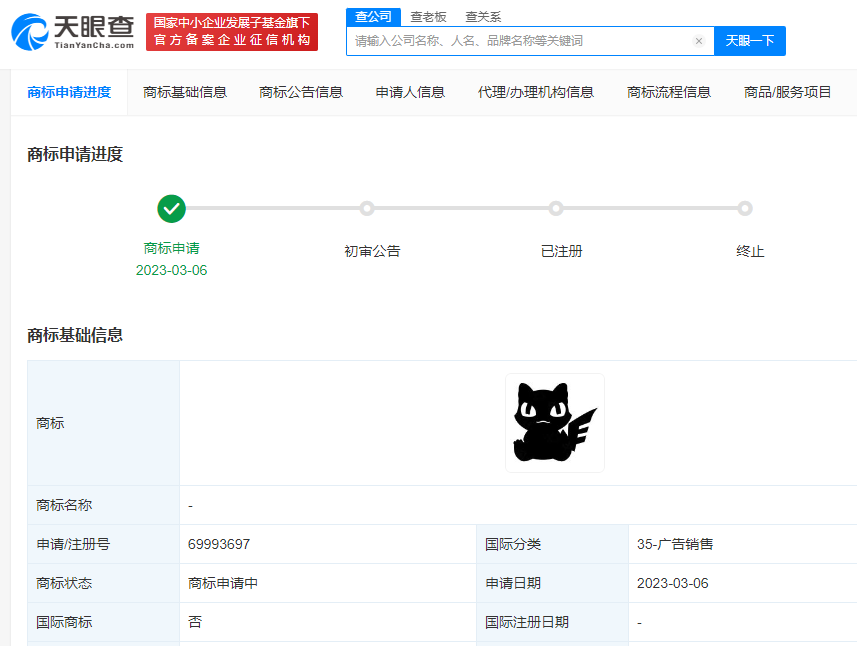Click the black cat trademark image
Screen dimensions: 857x646
pos(554,422)
